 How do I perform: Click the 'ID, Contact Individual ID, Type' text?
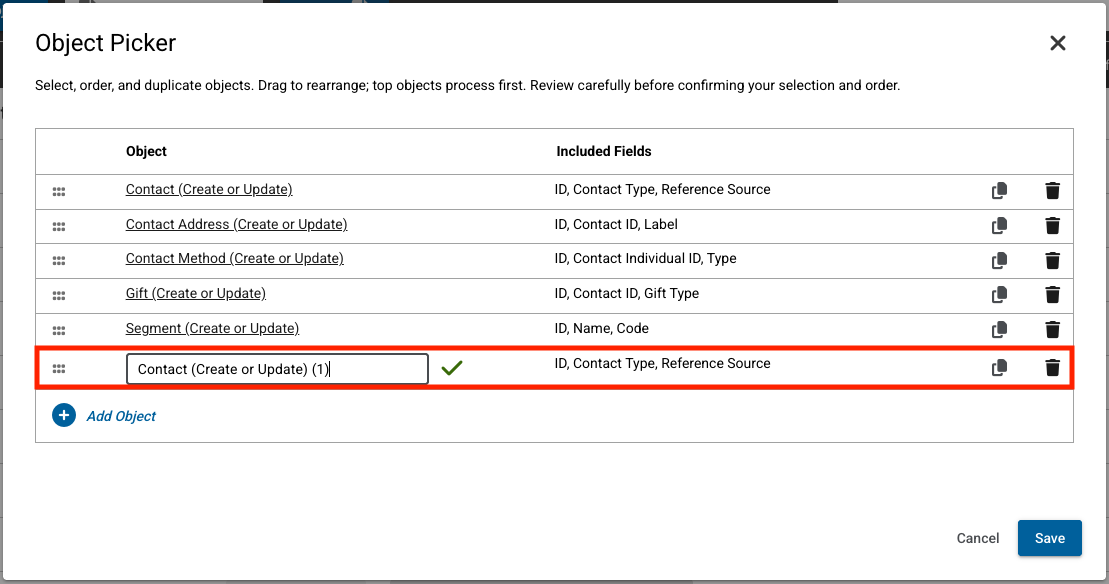coord(645,258)
